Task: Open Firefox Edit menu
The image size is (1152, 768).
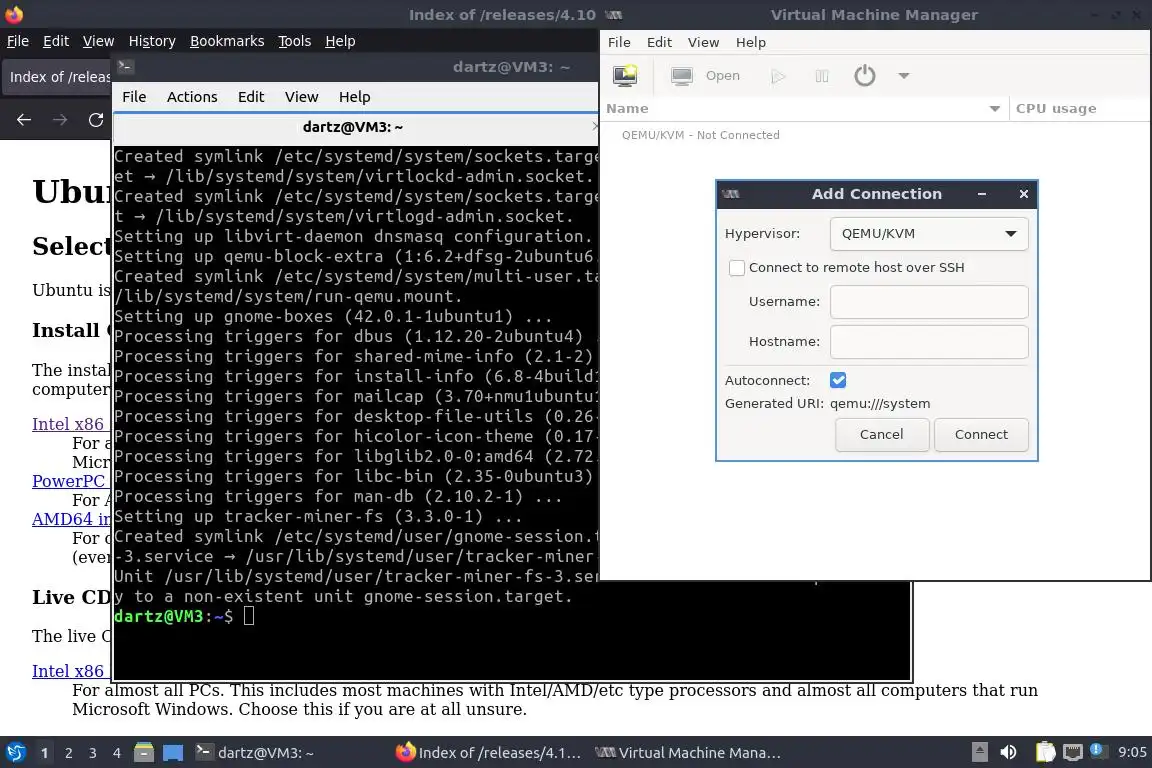Action: point(56,41)
